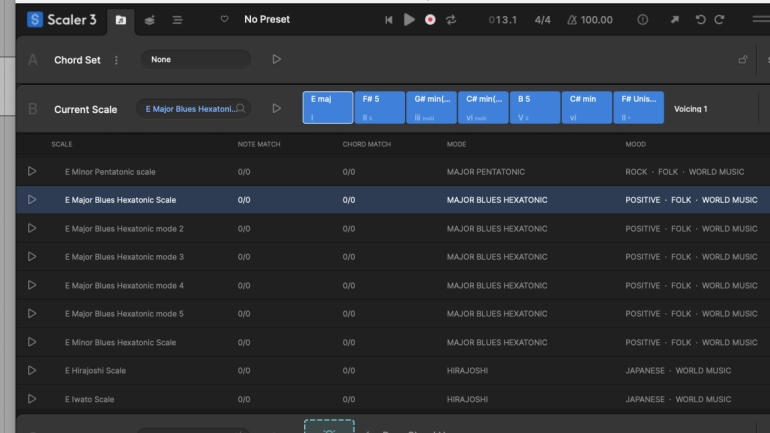Select the E maj chord pad
Image resolution: width=770 pixels, height=433 pixels.
coord(327,108)
